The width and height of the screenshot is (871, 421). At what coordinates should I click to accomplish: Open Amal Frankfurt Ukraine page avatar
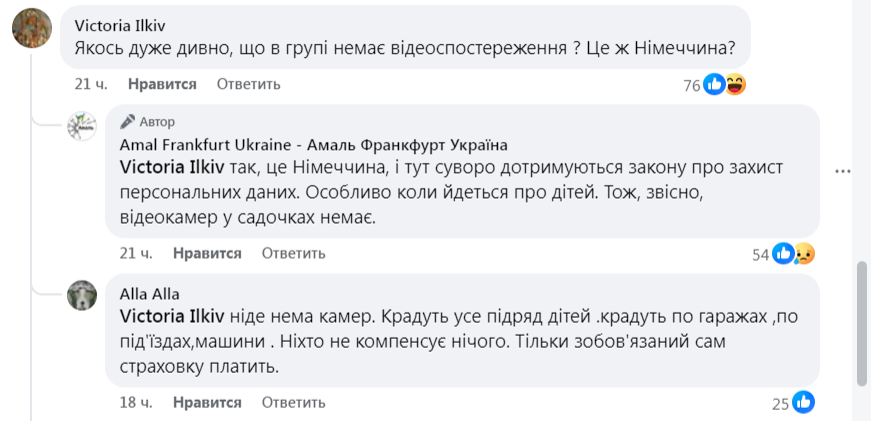click(82, 126)
